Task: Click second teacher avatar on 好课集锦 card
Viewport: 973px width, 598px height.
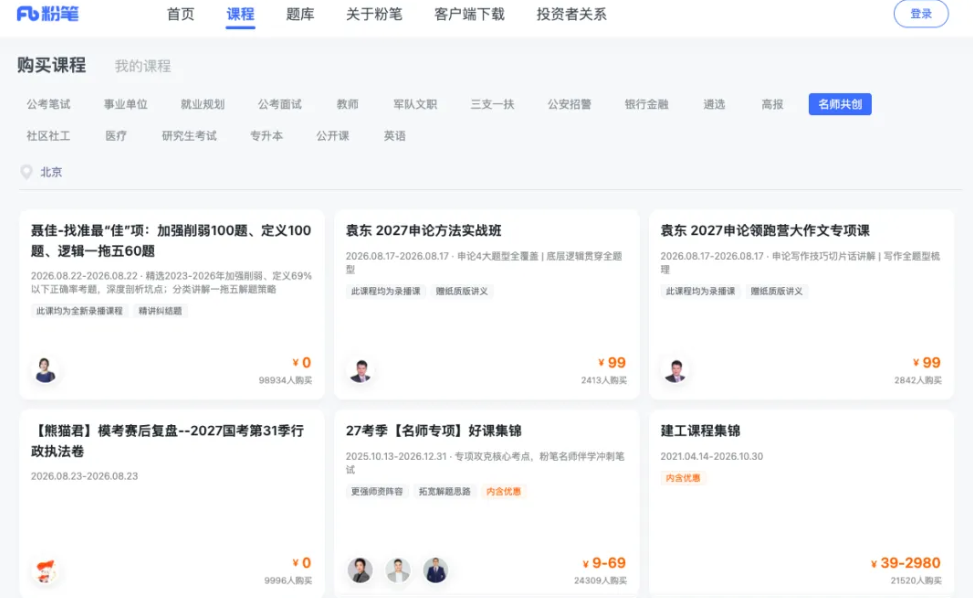Action: tap(398, 570)
